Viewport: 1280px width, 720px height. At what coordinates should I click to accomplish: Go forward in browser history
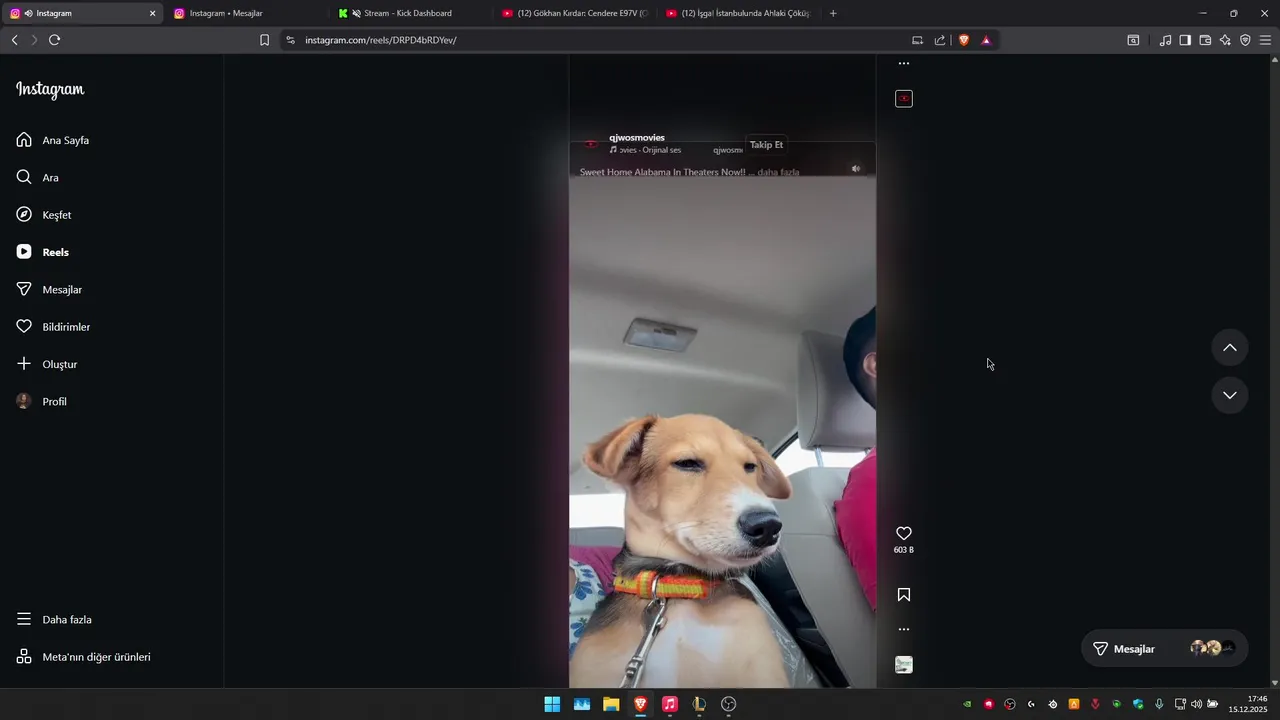pyautogui.click(x=33, y=40)
